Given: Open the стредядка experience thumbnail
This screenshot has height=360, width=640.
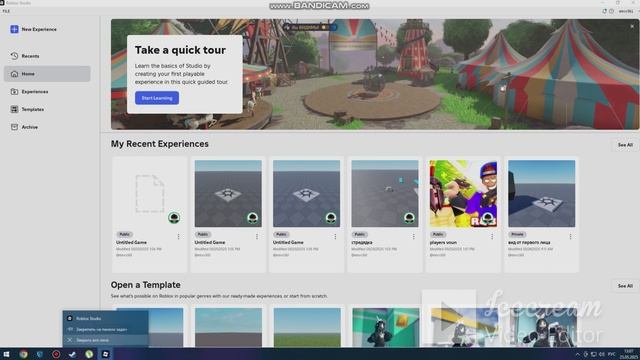Looking at the screenshot, I should (385, 193).
